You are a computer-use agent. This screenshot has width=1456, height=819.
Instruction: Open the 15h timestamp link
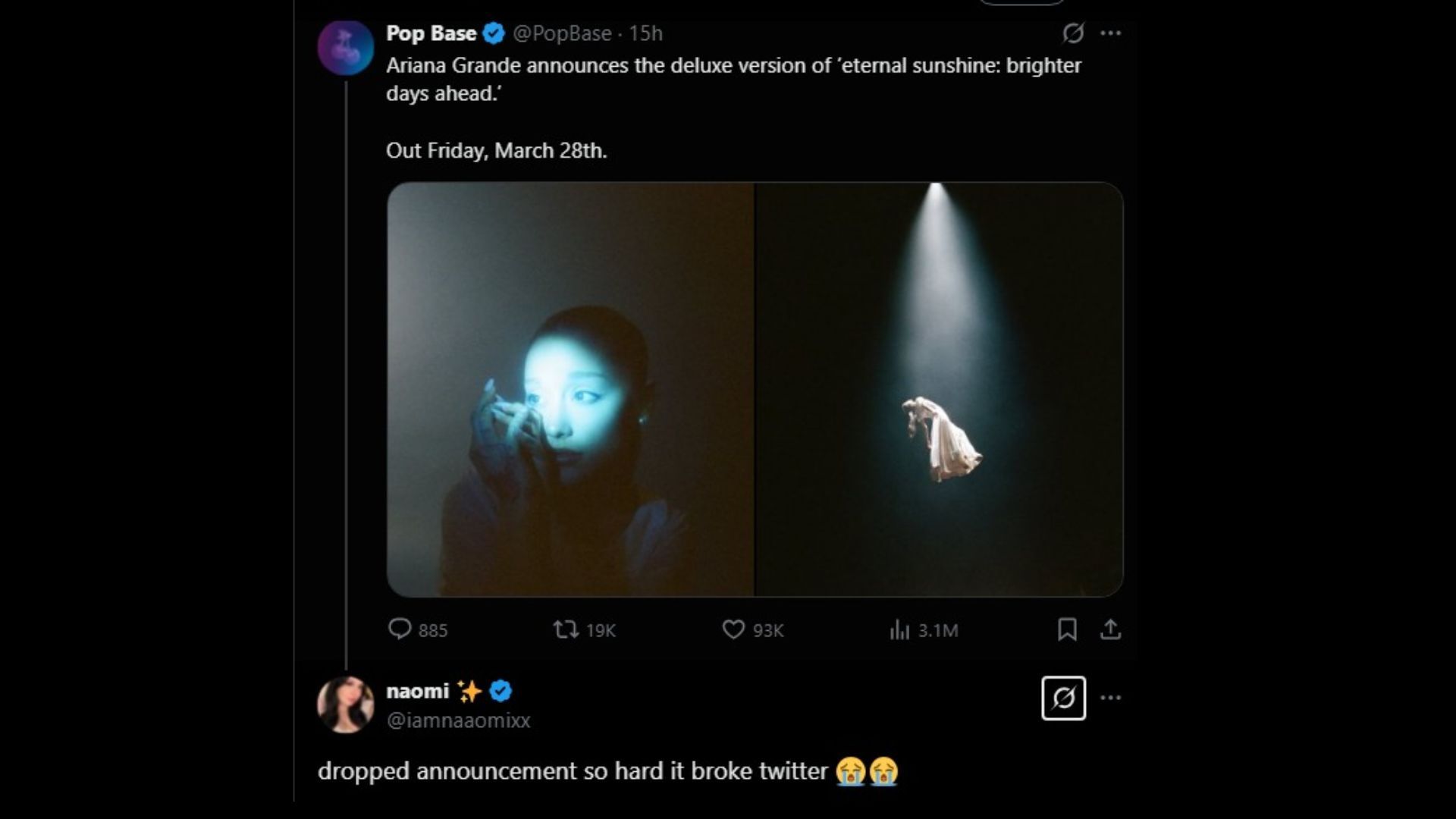pos(646,33)
